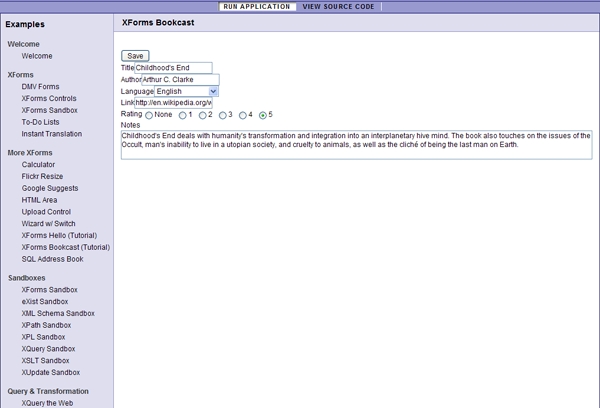Open XForms Sandbox under Sandboxes section
600x408 pixels.
click(x=49, y=290)
